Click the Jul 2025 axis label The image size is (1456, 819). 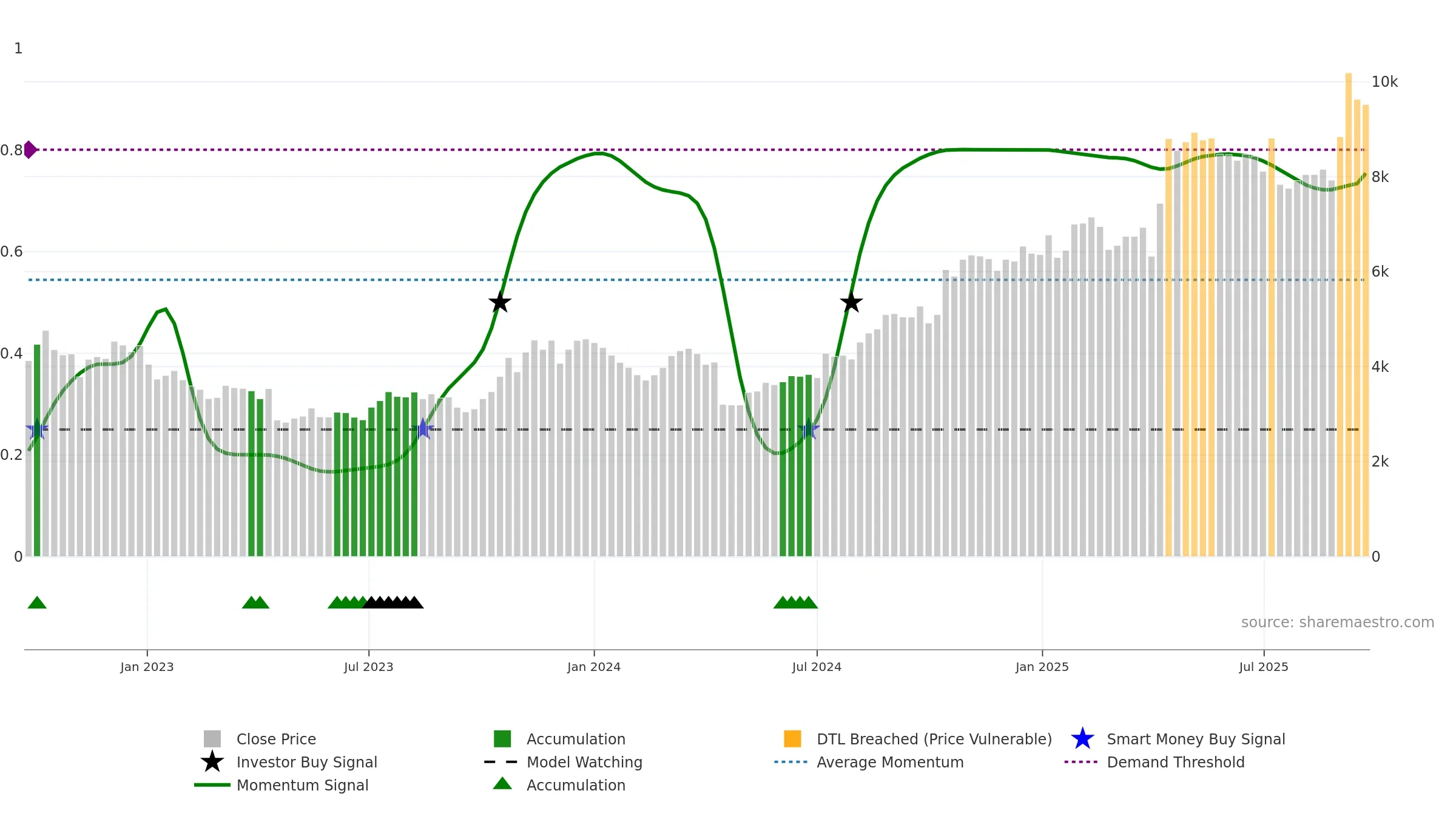(x=1264, y=667)
